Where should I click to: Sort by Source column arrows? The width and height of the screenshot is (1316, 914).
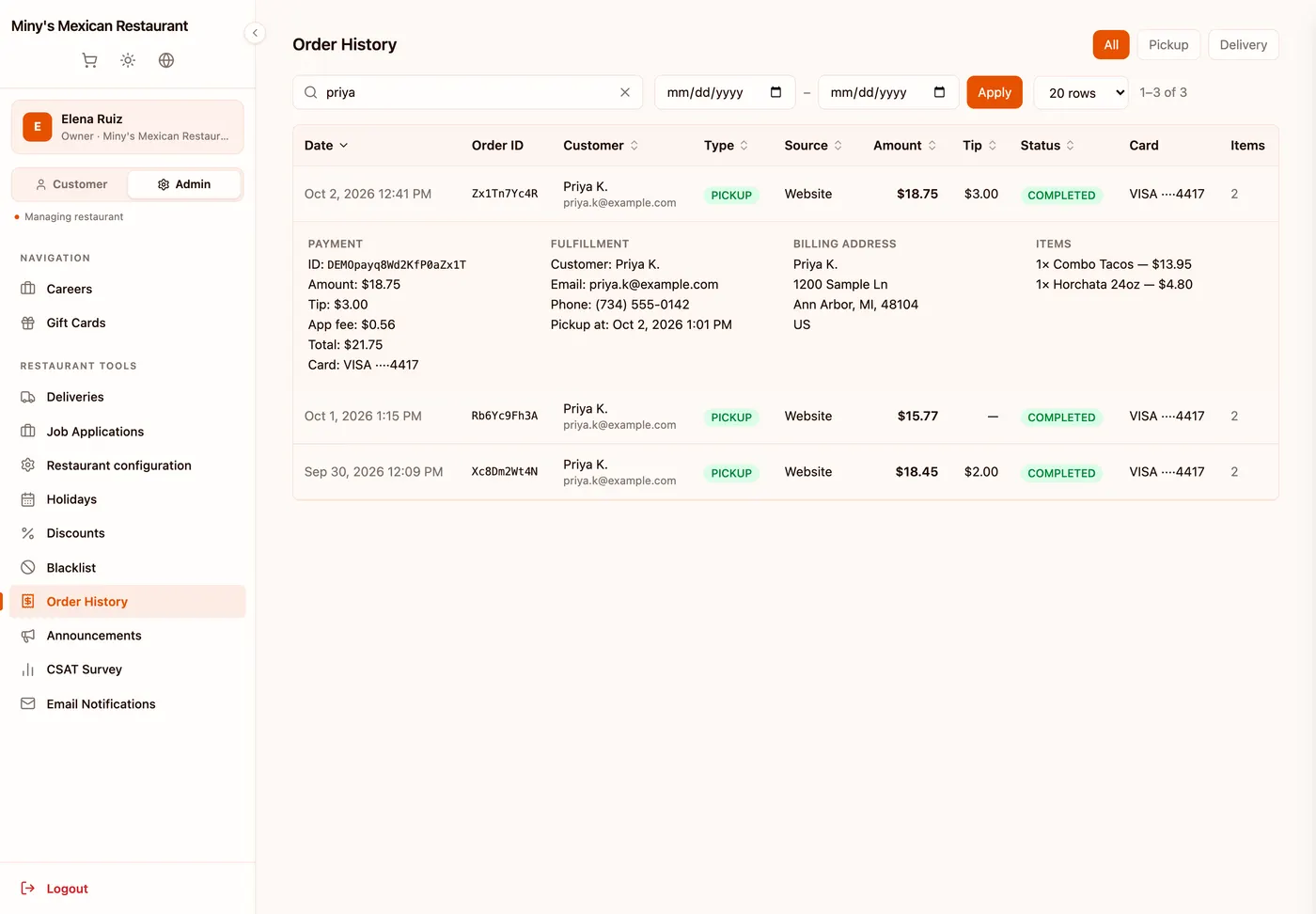(x=838, y=146)
